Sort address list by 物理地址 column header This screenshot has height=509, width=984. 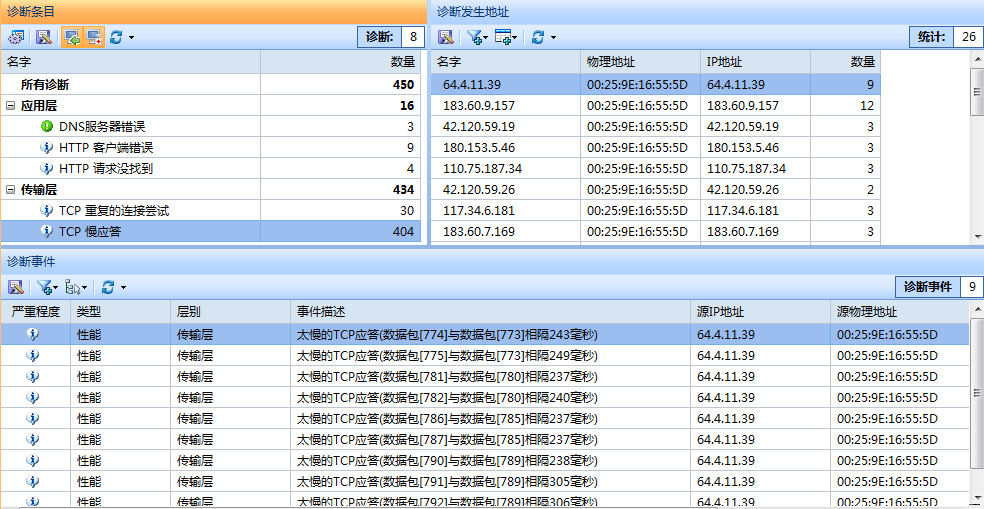pos(640,62)
